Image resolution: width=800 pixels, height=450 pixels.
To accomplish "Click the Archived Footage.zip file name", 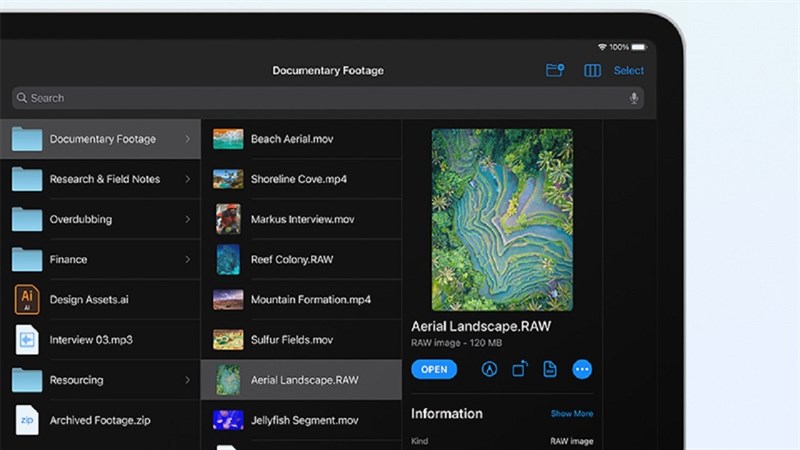I will [x=100, y=420].
